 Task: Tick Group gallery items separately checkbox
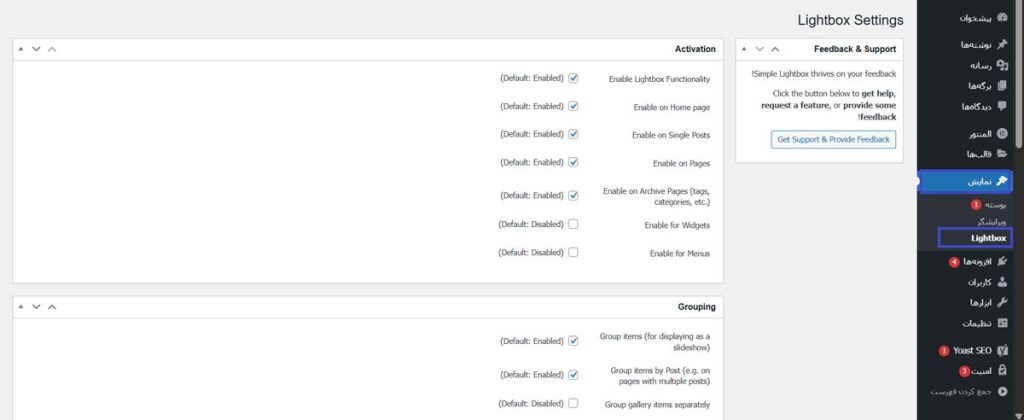tap(573, 404)
